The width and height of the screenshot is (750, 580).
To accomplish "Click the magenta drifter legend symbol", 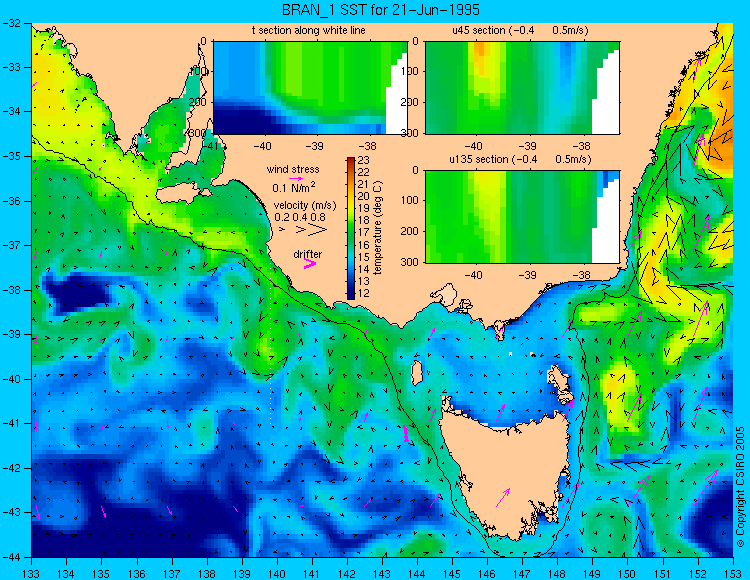I will pos(310,264).
